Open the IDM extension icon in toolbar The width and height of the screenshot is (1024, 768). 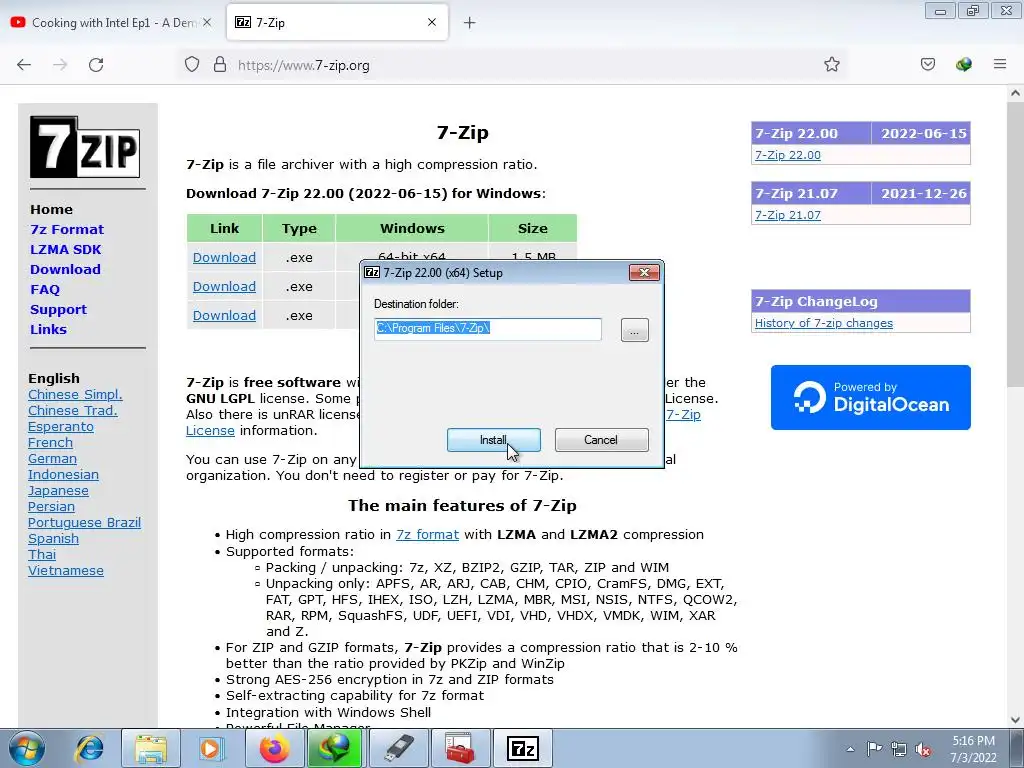[x=963, y=64]
